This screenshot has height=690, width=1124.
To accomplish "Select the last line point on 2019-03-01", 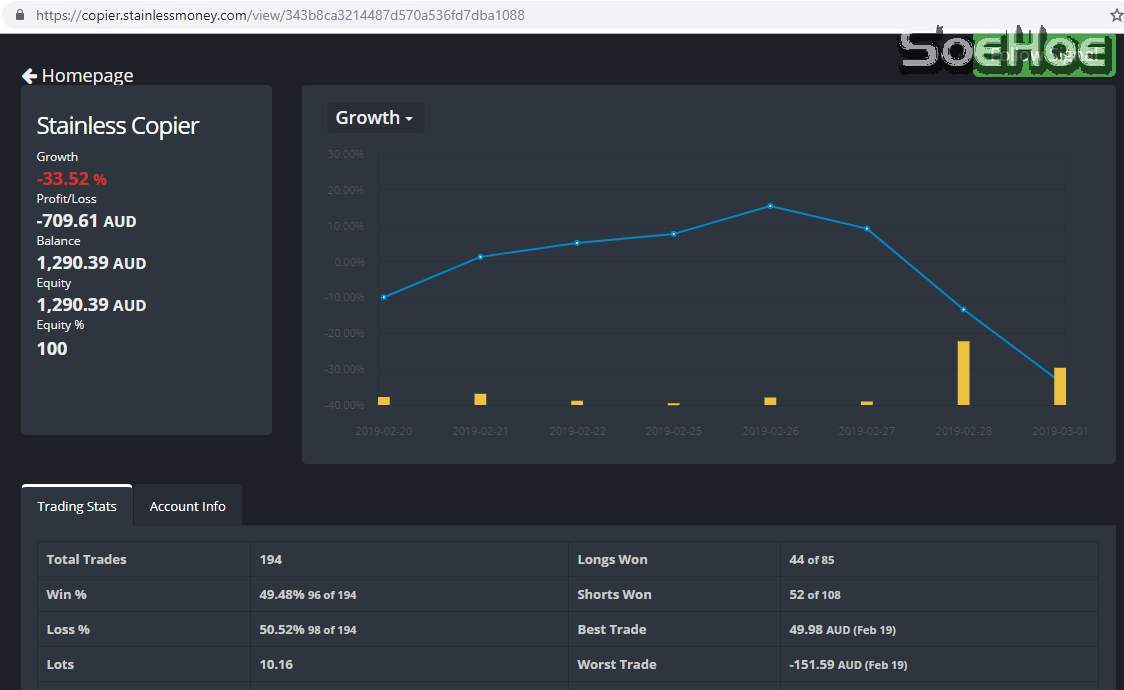I will tap(1059, 379).
